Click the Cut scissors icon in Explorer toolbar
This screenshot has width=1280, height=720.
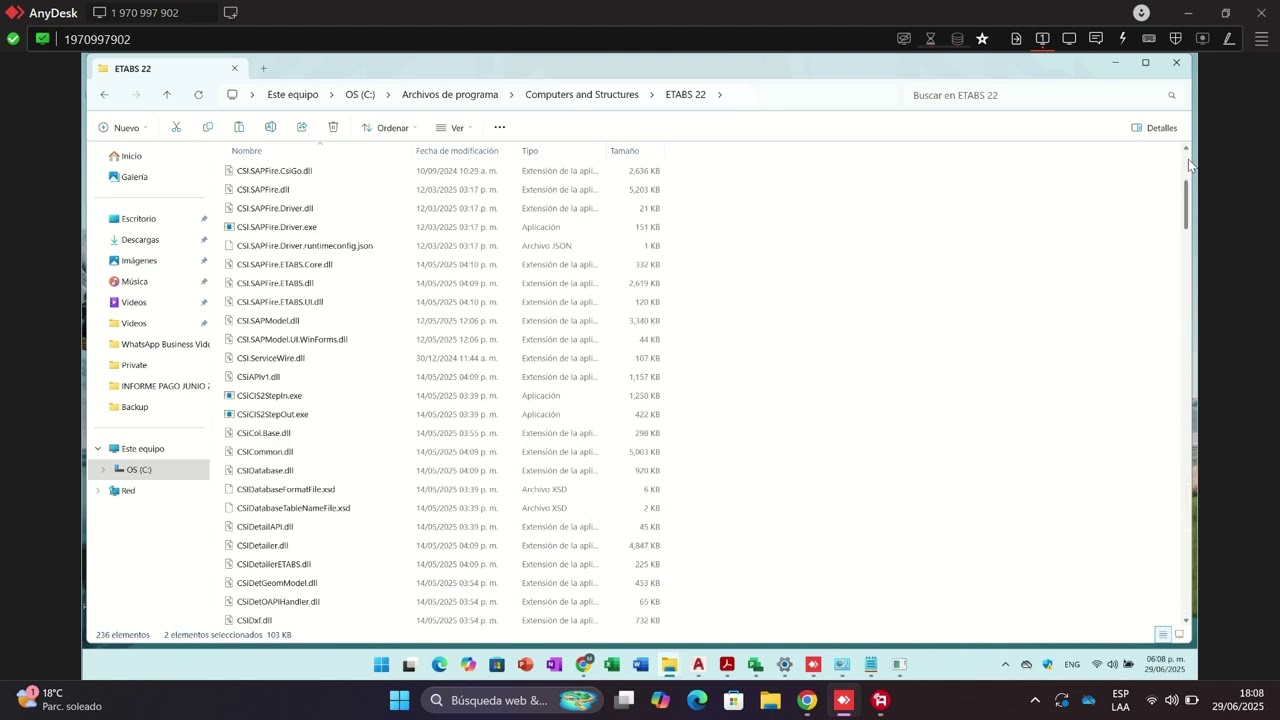[176, 127]
